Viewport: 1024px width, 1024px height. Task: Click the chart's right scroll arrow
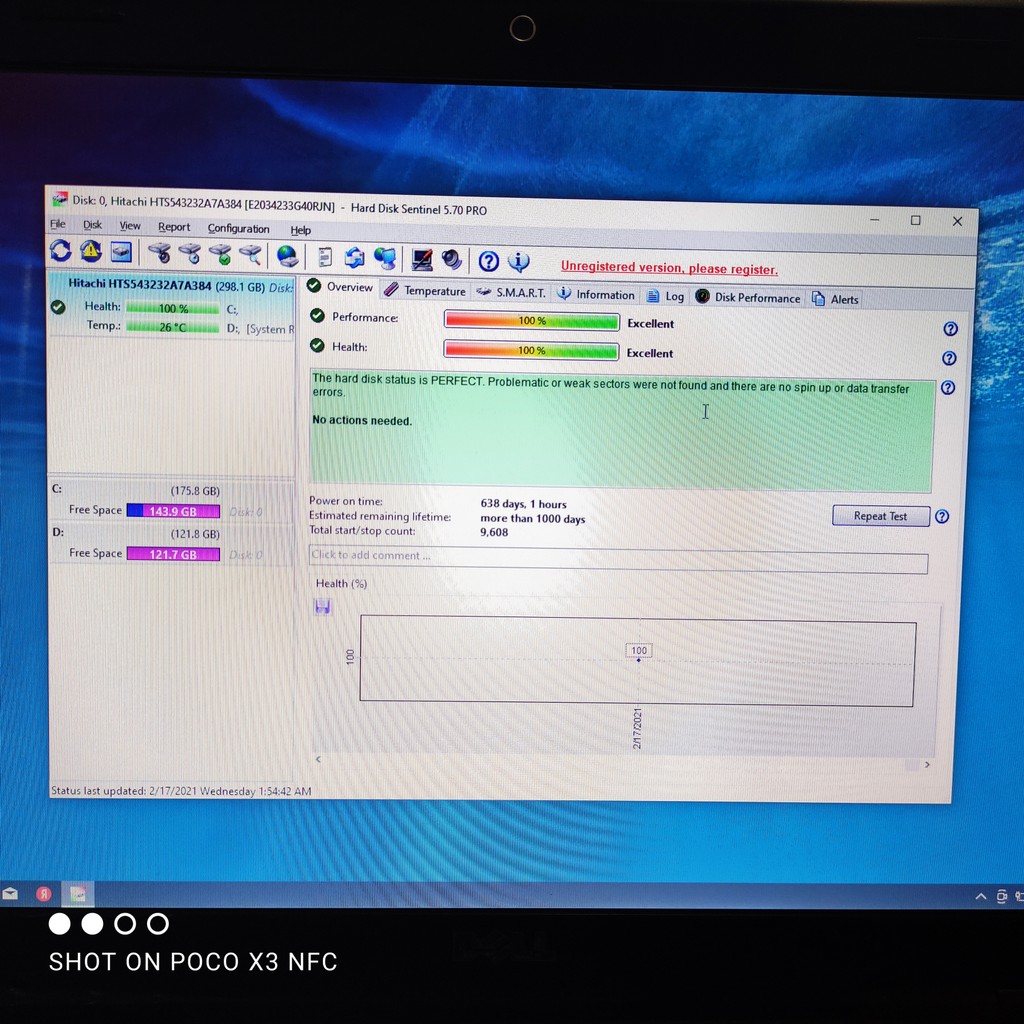point(927,764)
